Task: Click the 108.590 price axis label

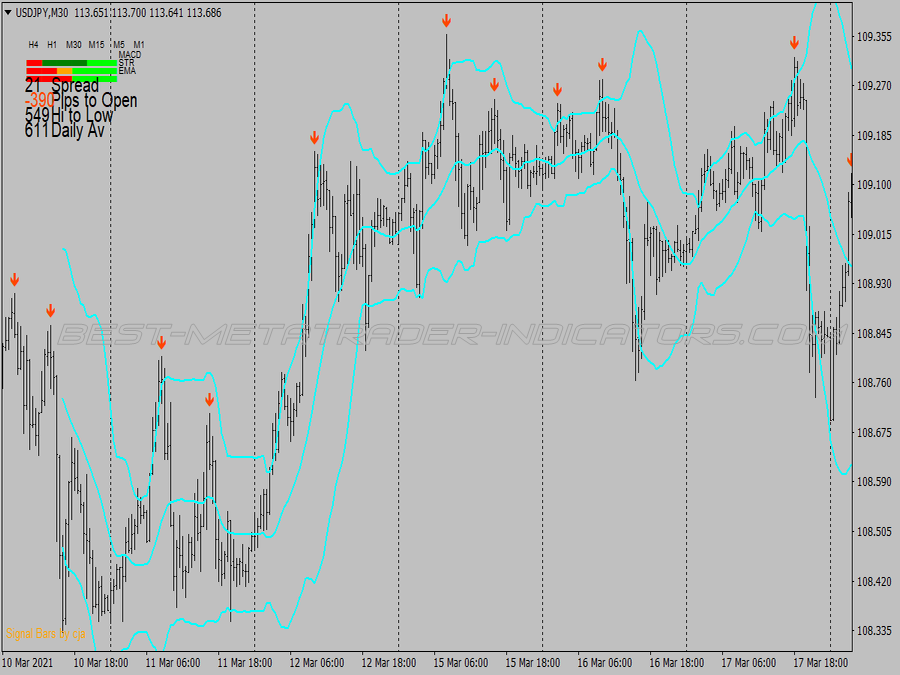Action: pos(874,482)
